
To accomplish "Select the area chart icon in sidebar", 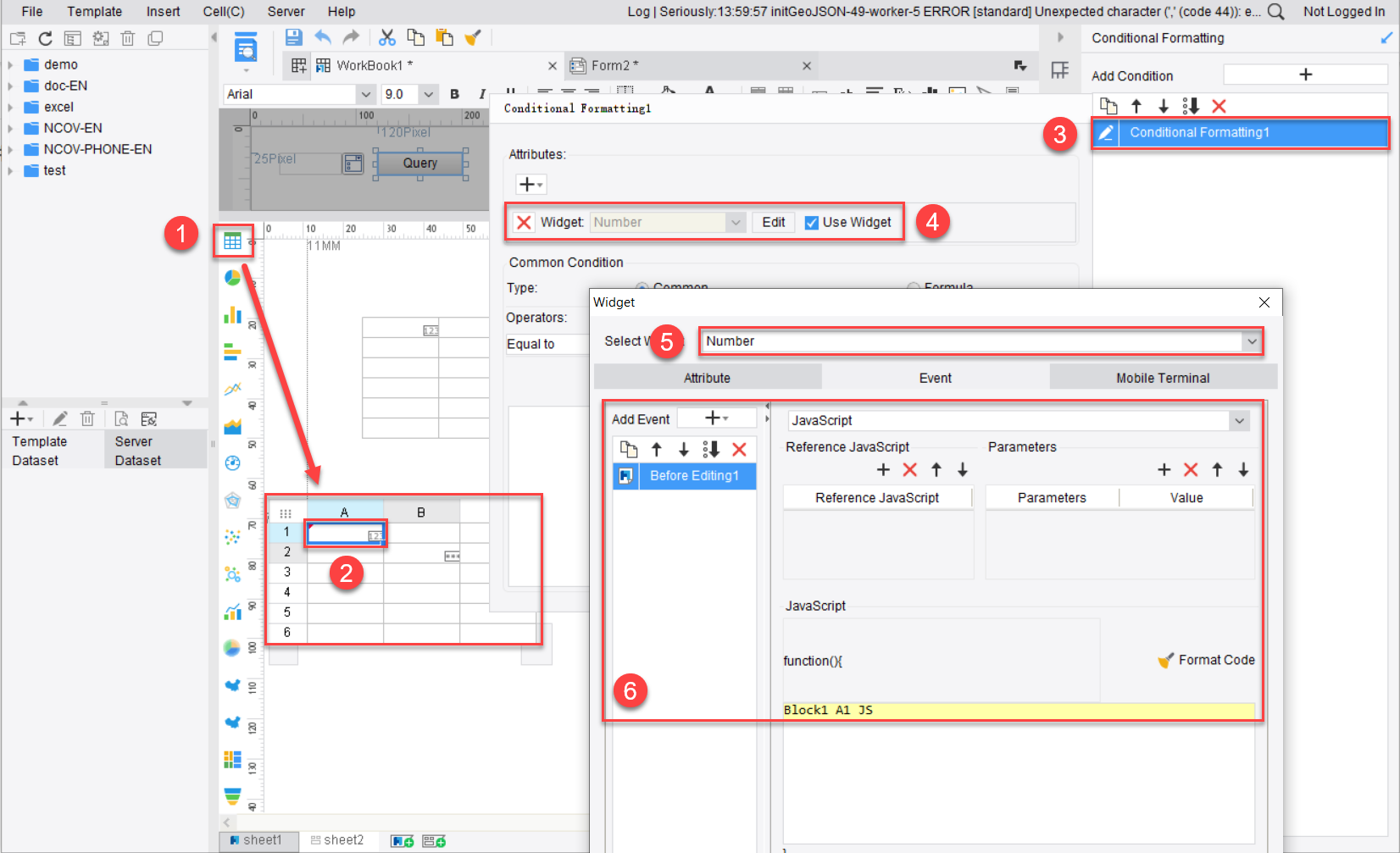I will [x=232, y=426].
